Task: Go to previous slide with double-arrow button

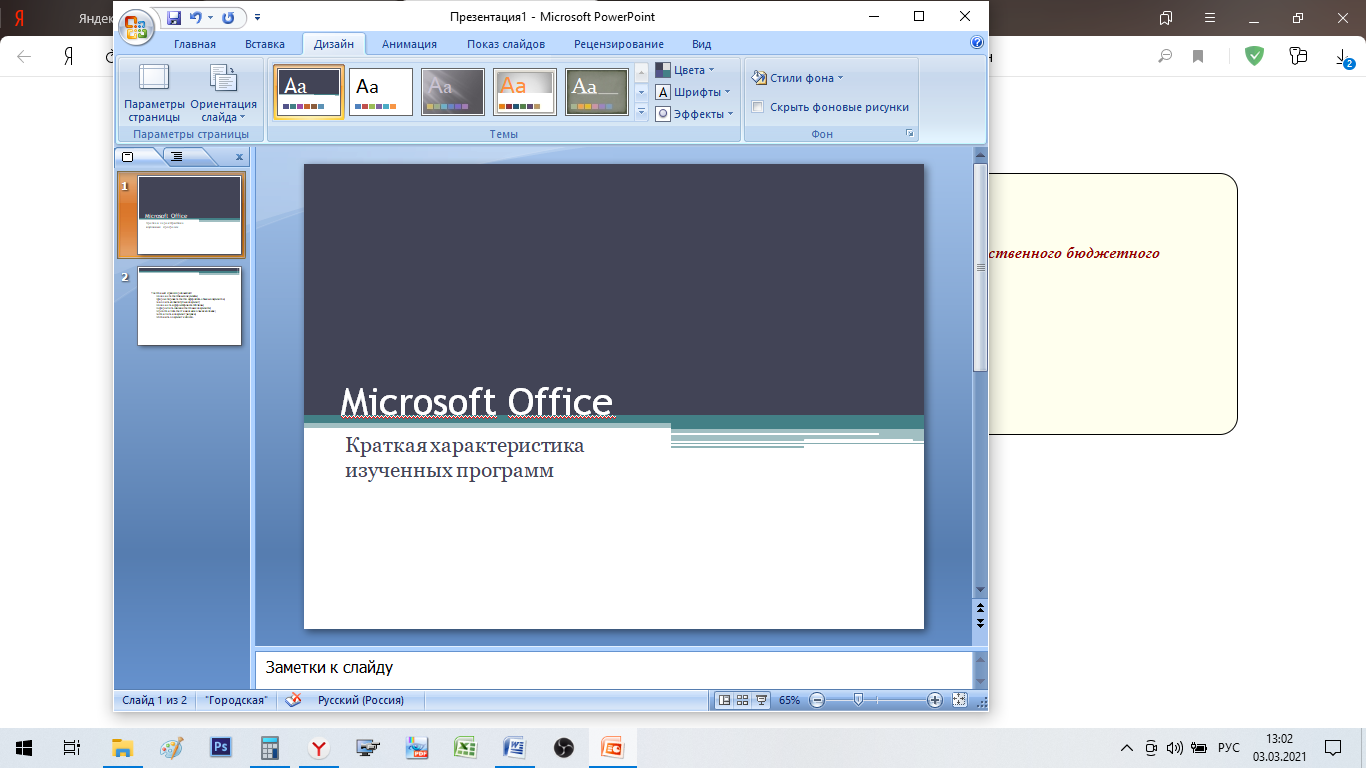Action: [980, 608]
